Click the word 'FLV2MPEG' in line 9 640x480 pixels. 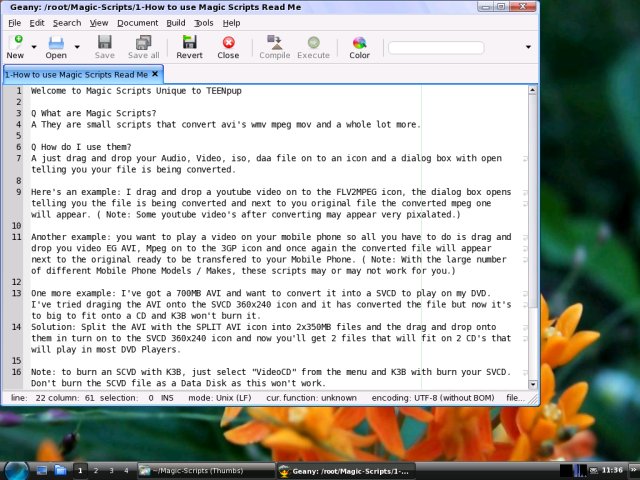[x=356, y=192]
